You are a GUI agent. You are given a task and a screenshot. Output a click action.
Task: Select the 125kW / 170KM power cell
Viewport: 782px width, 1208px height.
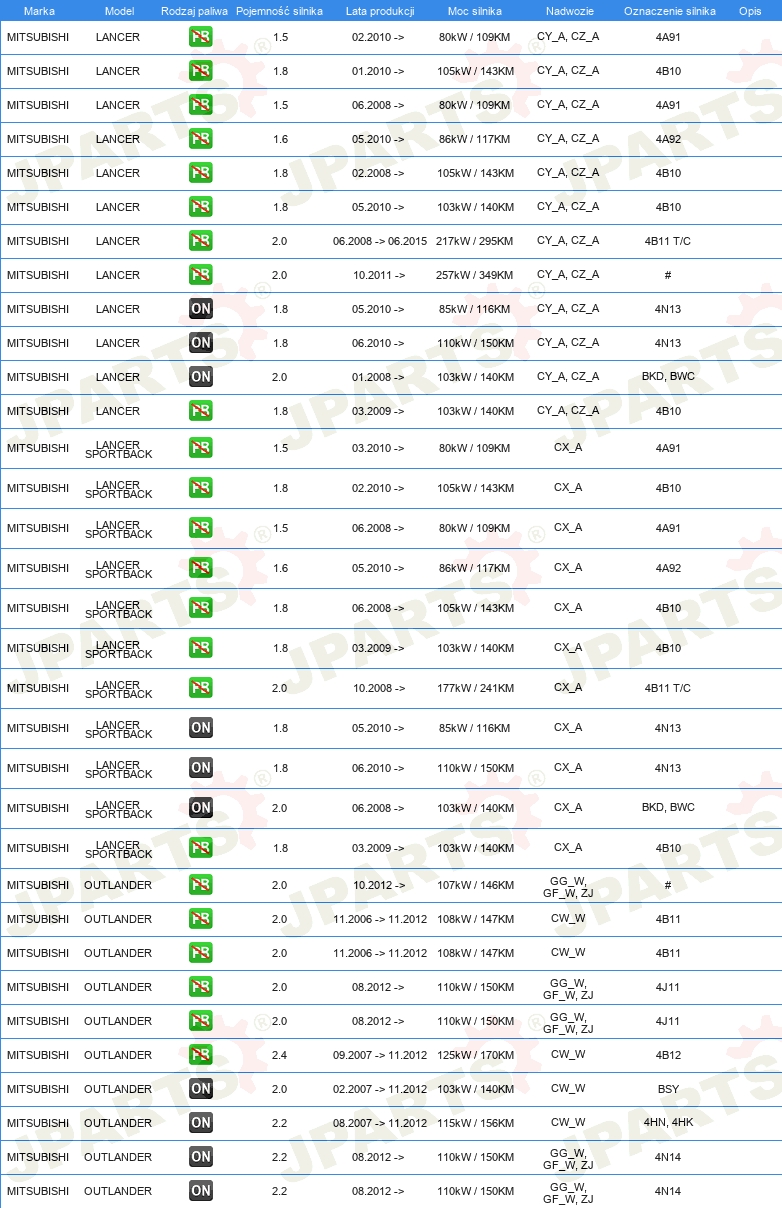[x=475, y=1055]
